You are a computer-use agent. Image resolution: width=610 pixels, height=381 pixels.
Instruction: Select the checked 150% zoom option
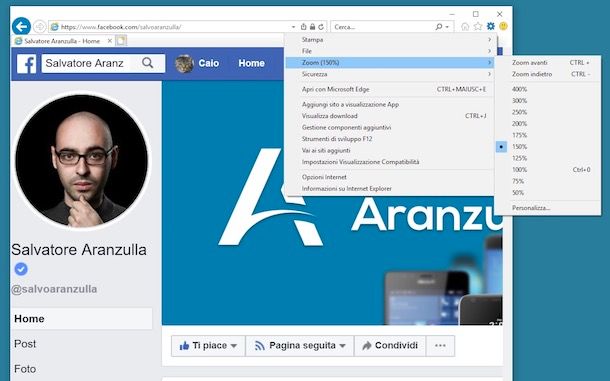(548, 147)
